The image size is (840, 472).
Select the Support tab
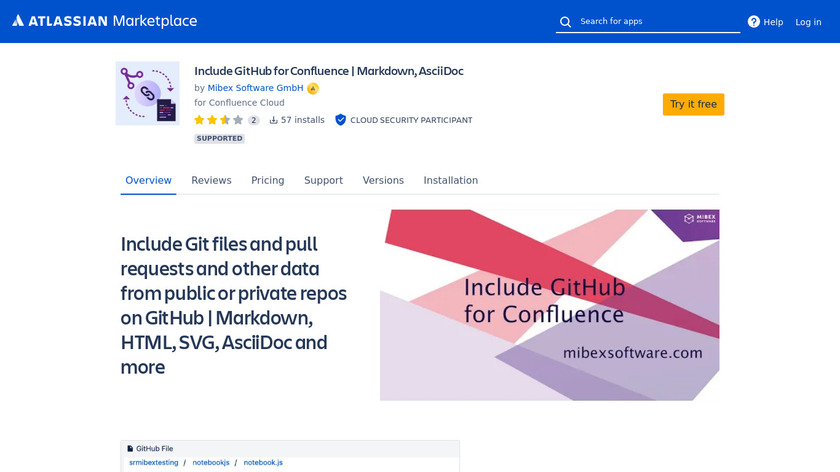click(x=323, y=181)
